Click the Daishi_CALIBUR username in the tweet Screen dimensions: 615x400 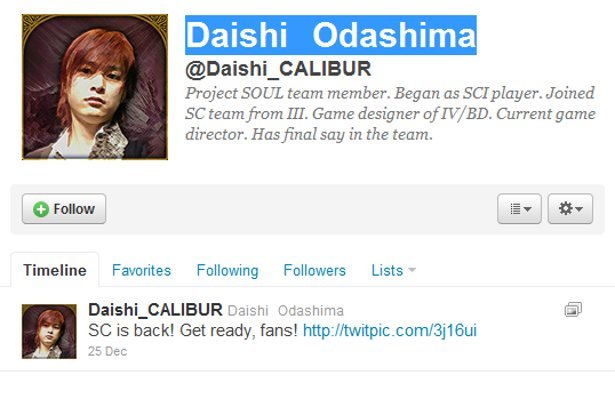point(155,310)
